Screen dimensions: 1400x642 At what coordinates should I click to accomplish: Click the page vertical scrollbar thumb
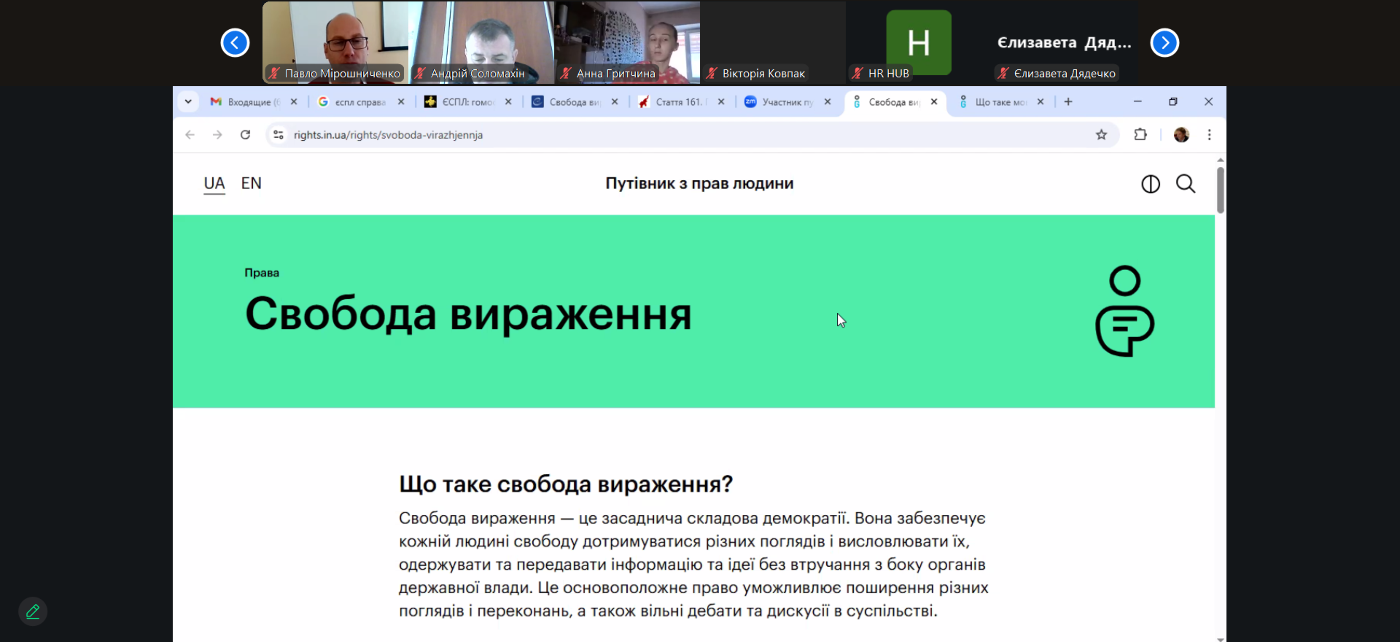point(1220,190)
